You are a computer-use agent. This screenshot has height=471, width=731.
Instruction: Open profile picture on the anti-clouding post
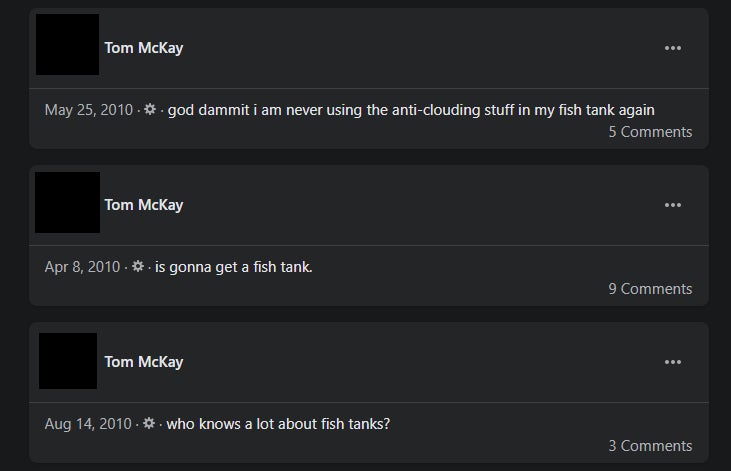pyautogui.click(x=67, y=45)
